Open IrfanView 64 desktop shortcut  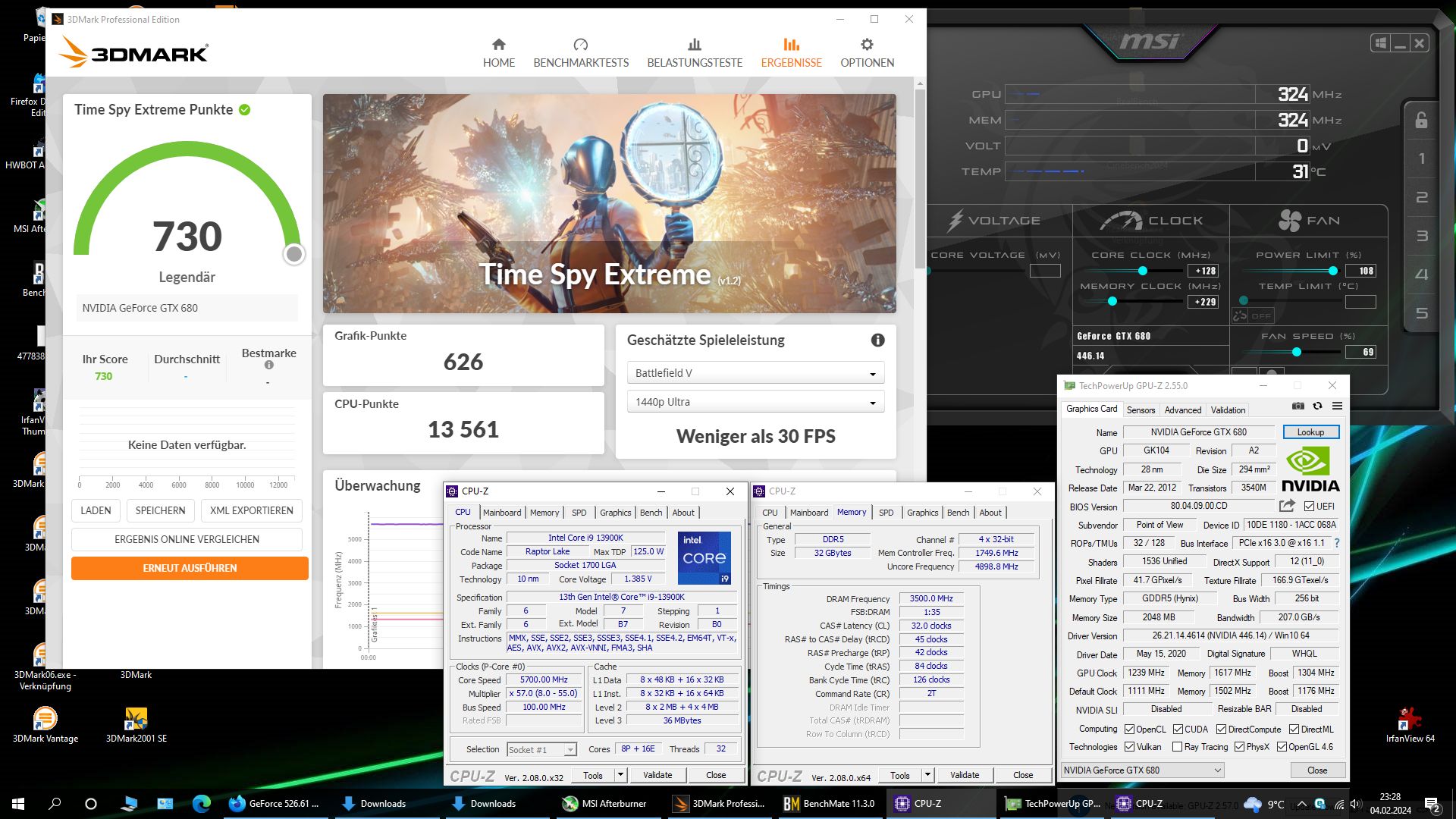[x=1410, y=724]
